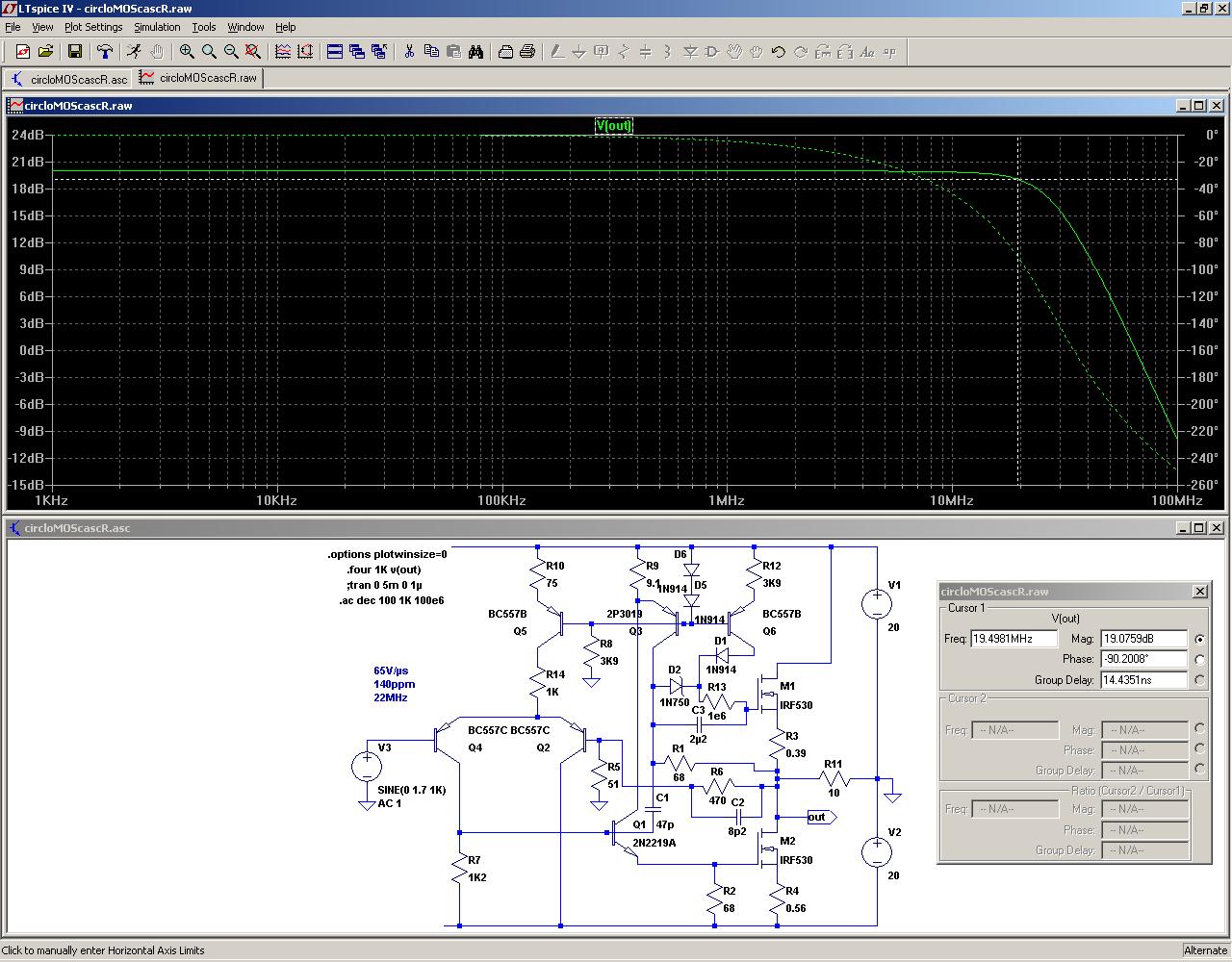The height and width of the screenshot is (962, 1232).
Task: Click the Find binoculars icon
Action: point(476,52)
